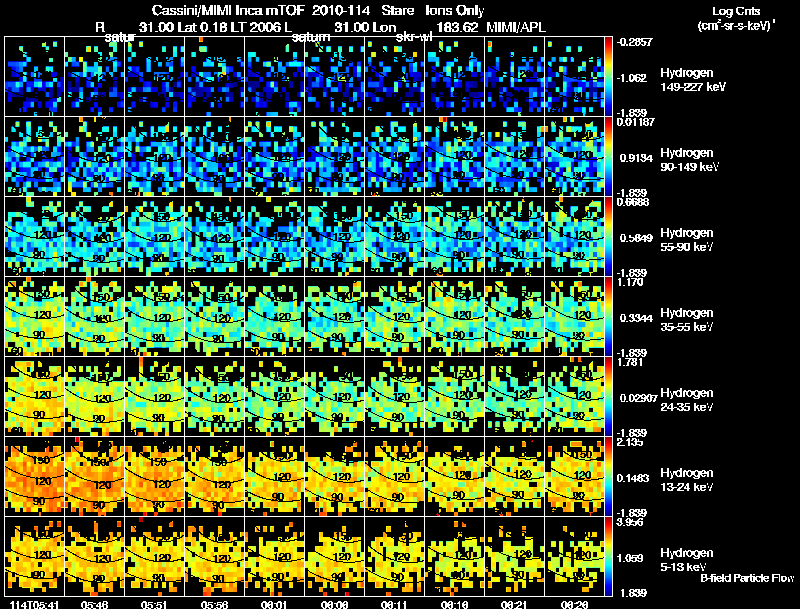The image size is (800, 609).
Task: Select the 06:06 time label
Action: point(334,604)
